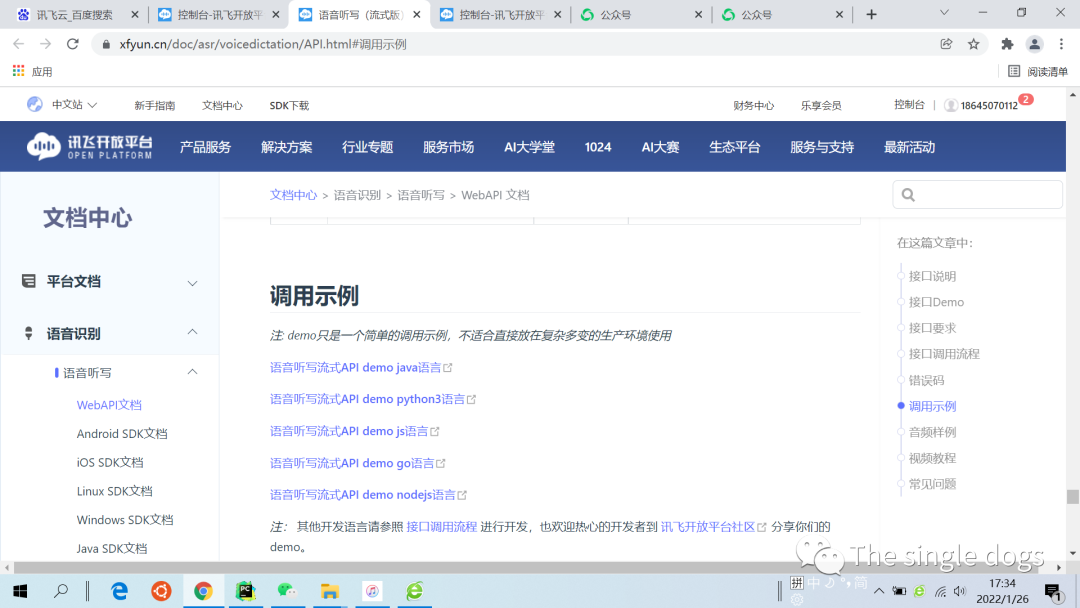
Task: Open the taskbar volume control
Action: 959,591
